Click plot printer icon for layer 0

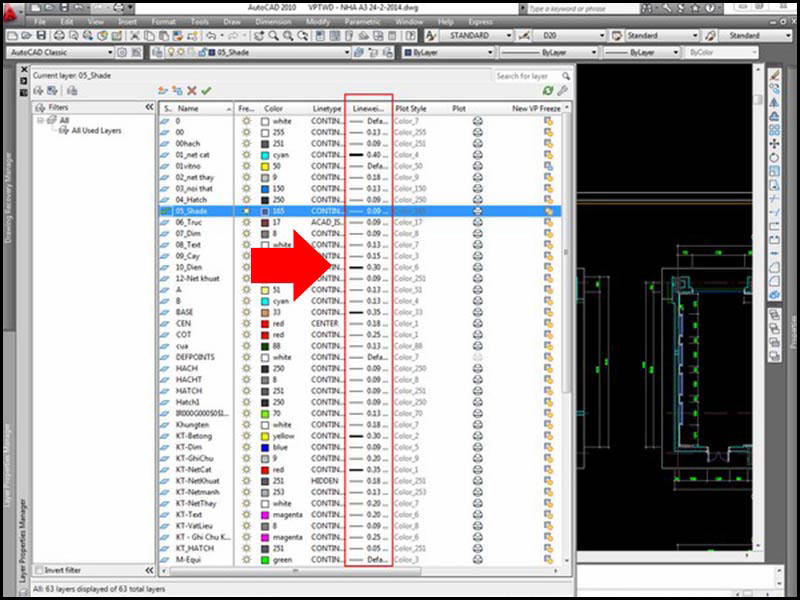tap(478, 120)
